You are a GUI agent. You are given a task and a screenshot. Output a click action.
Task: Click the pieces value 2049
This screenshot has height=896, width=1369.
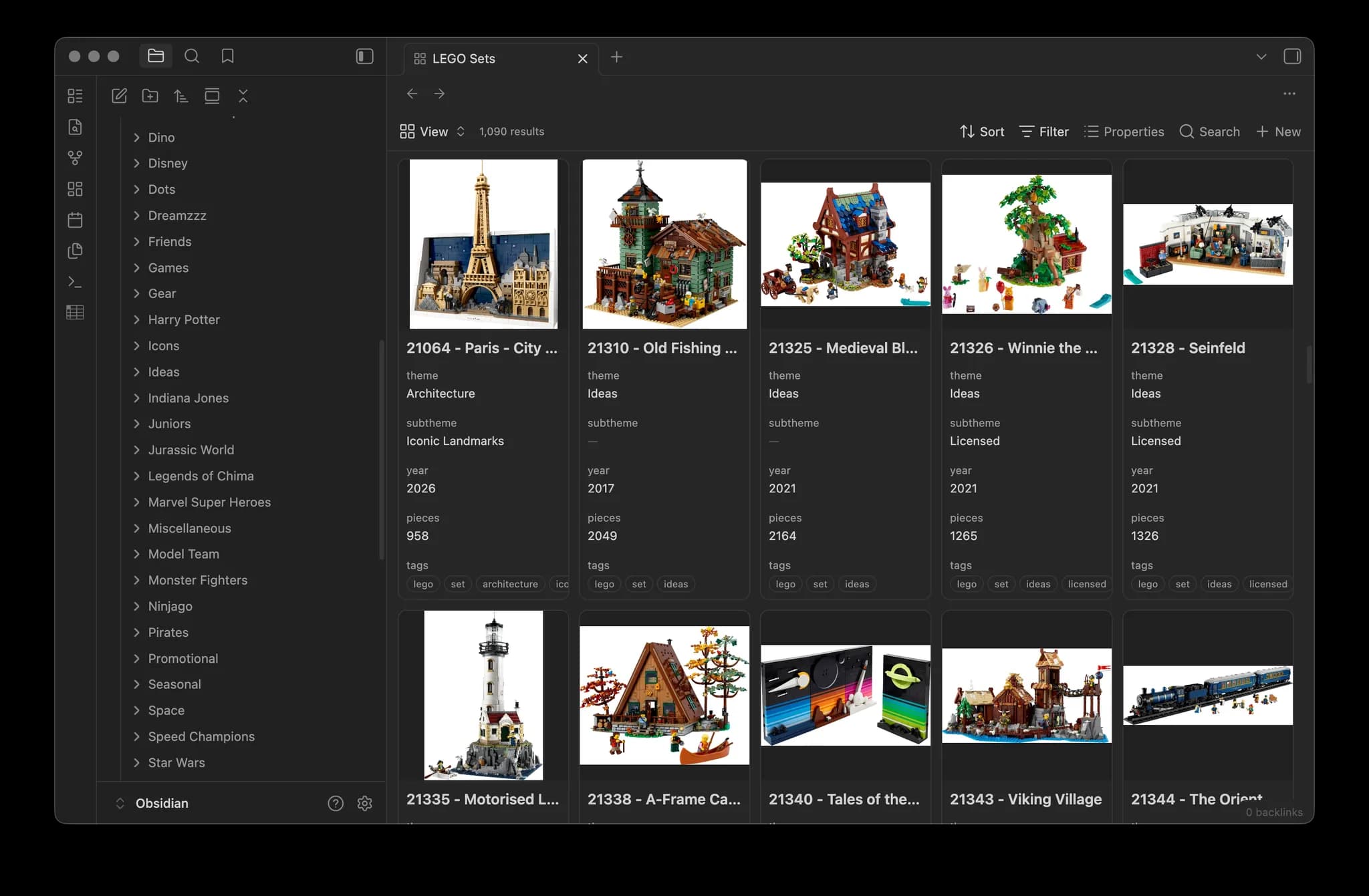602,536
